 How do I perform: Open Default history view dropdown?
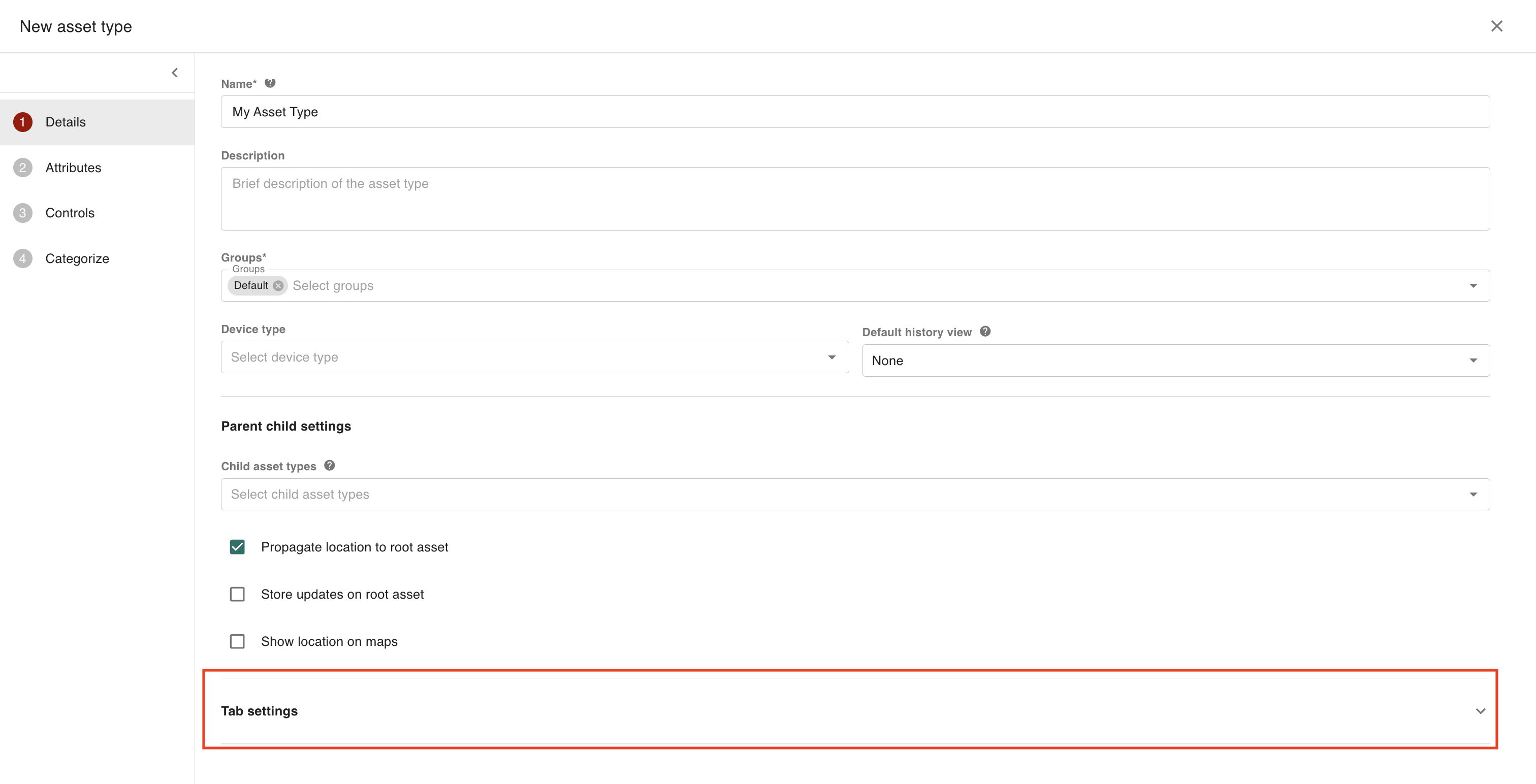pyautogui.click(x=1175, y=361)
